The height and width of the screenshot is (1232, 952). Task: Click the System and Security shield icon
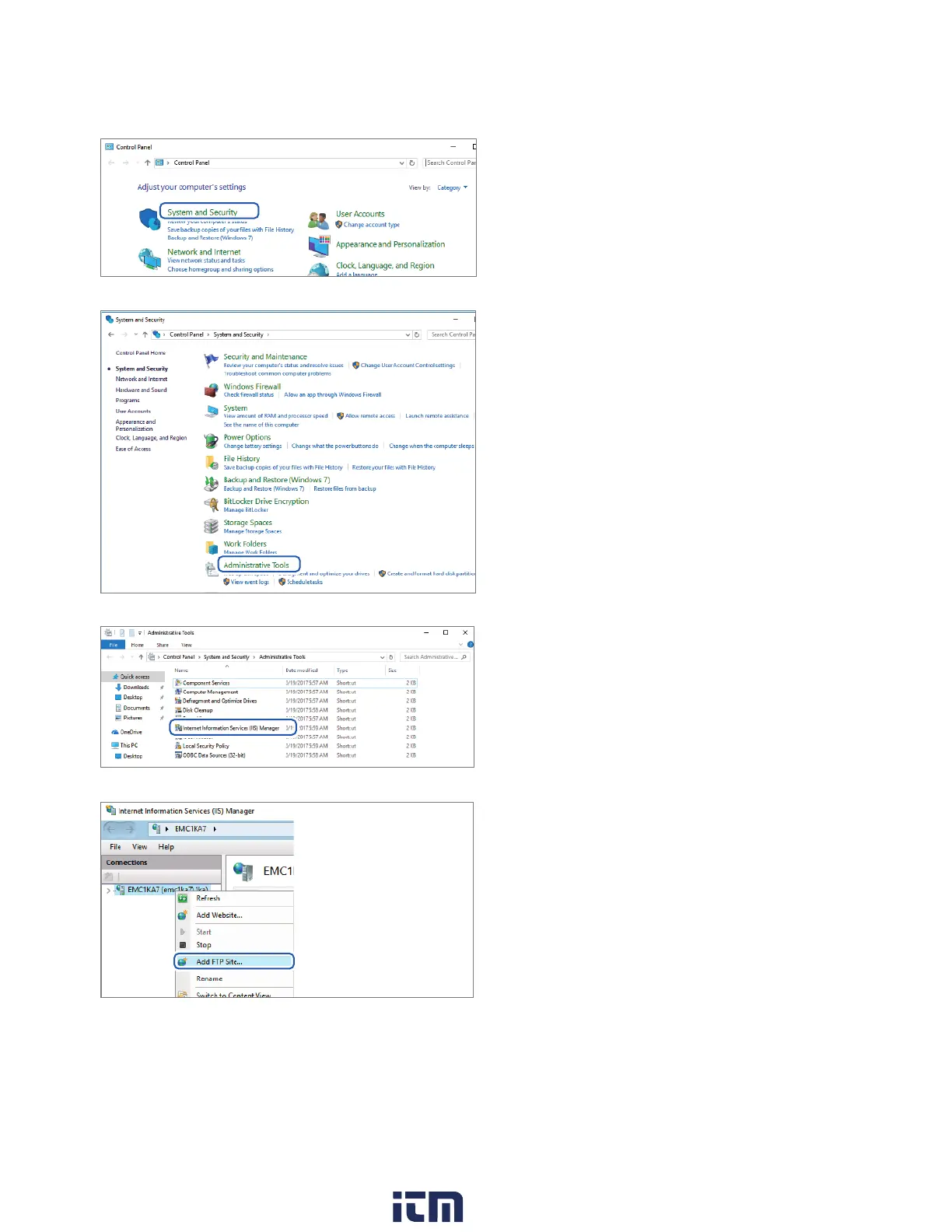pos(149,219)
